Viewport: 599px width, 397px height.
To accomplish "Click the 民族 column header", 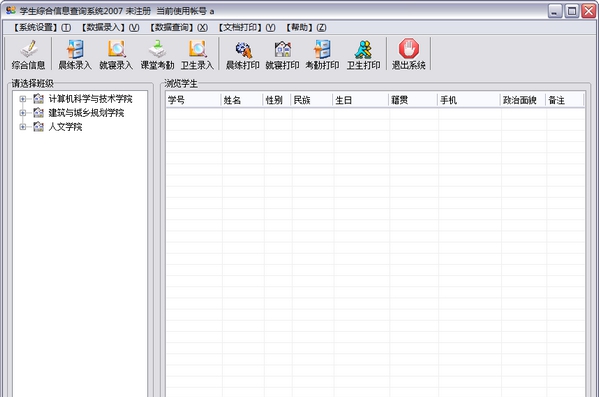I will pyautogui.click(x=312, y=100).
